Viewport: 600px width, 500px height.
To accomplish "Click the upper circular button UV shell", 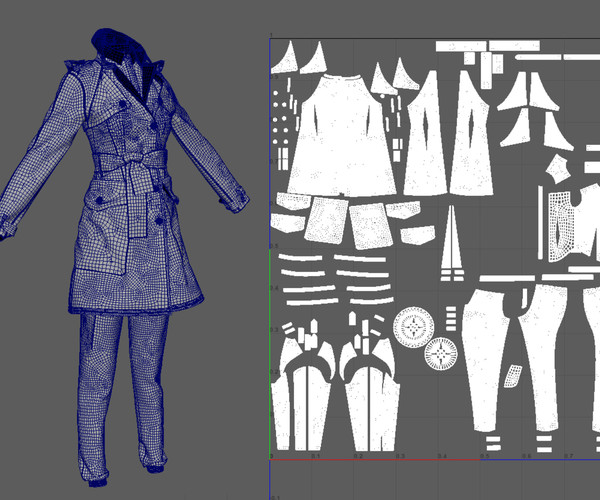I will pyautogui.click(x=414, y=327).
